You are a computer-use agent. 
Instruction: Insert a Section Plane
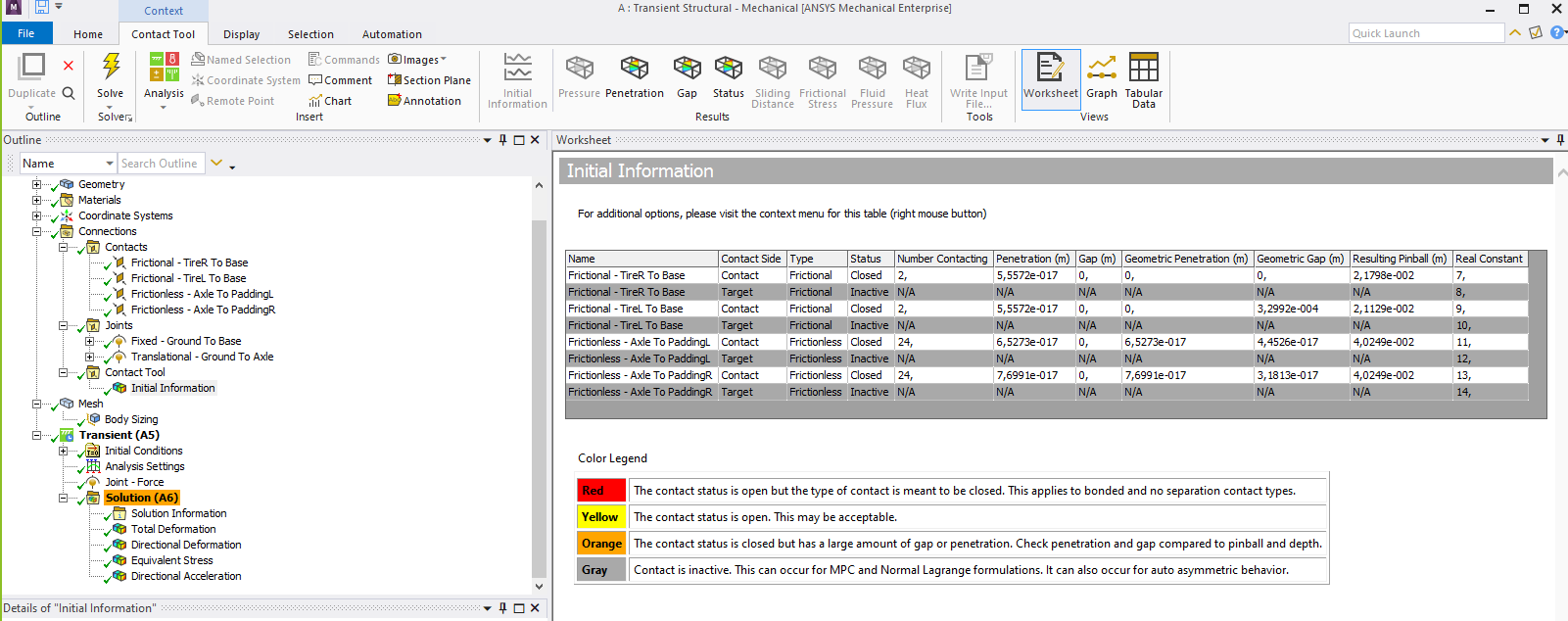(429, 80)
